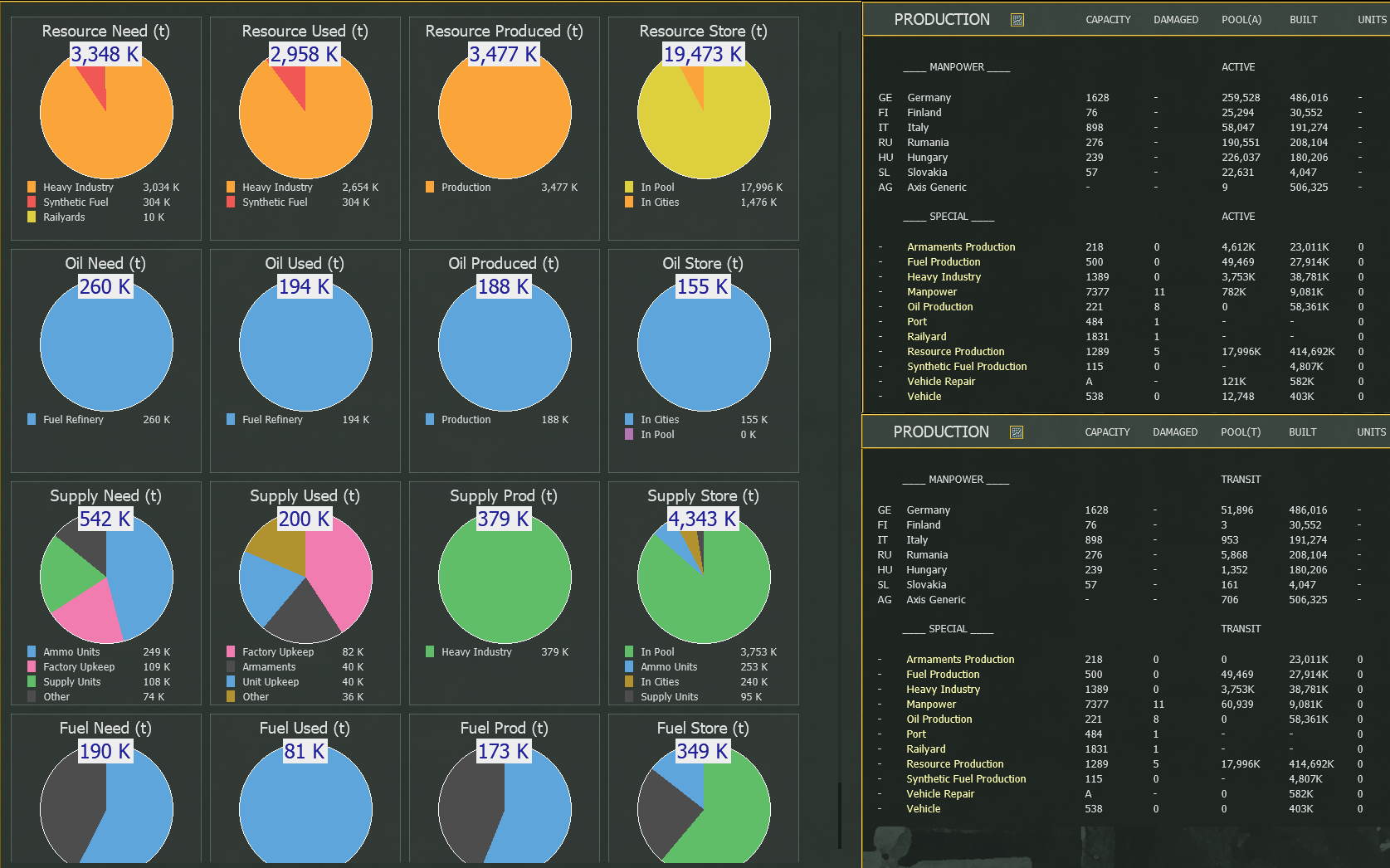Click the 542 K Supply Need total
1390x868 pixels.
[105, 519]
